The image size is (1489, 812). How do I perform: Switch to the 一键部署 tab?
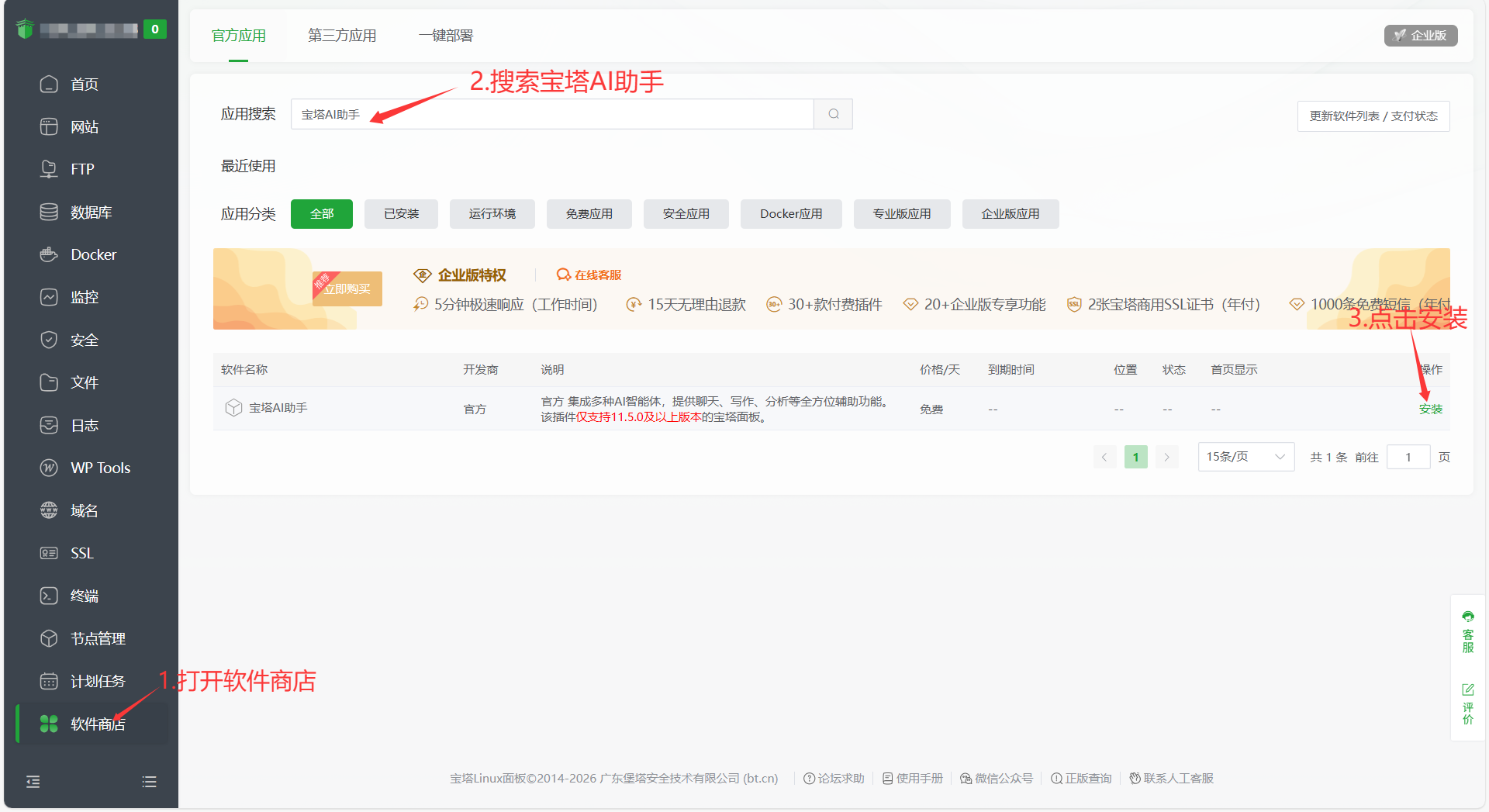[x=445, y=36]
